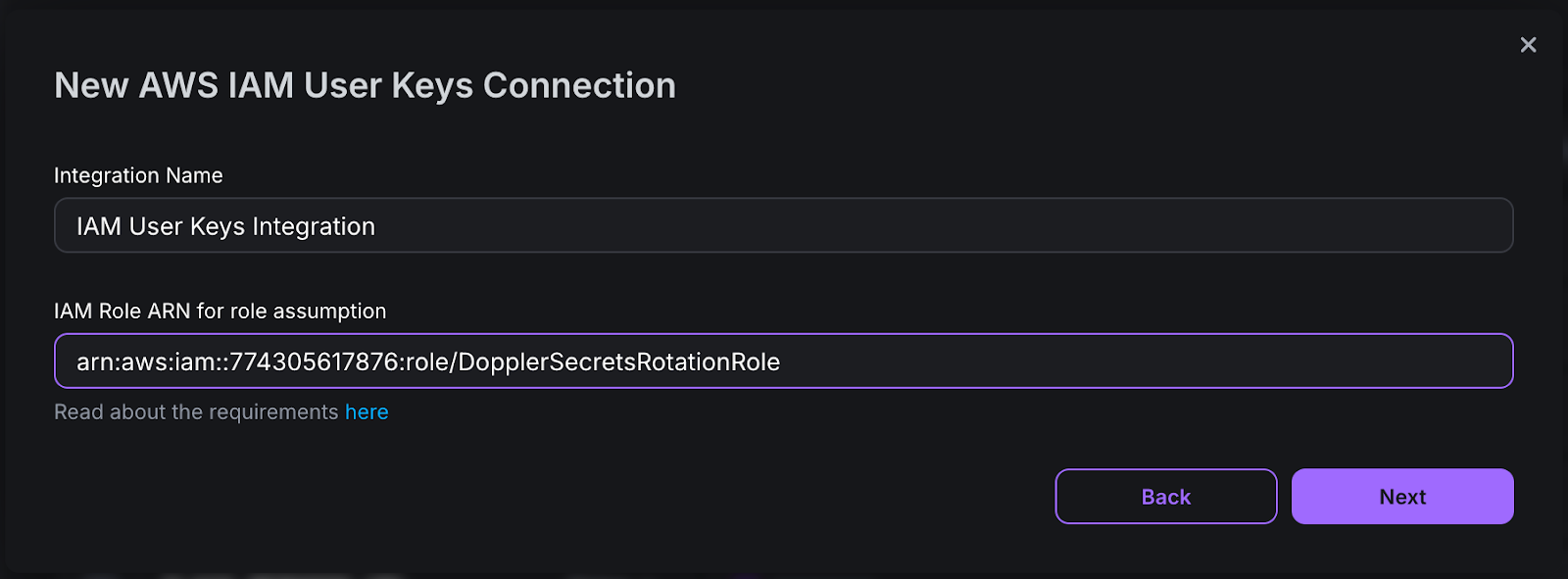Click the Next button
The width and height of the screenshot is (1568, 579).
click(x=1401, y=497)
